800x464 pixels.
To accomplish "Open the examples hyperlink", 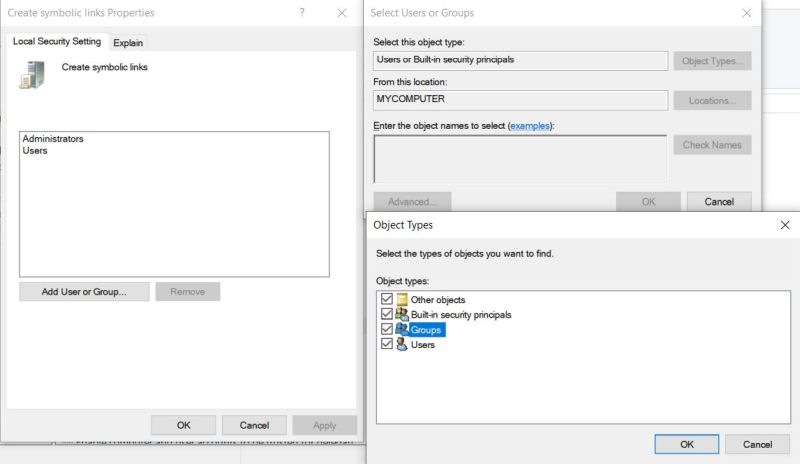I will 530,126.
